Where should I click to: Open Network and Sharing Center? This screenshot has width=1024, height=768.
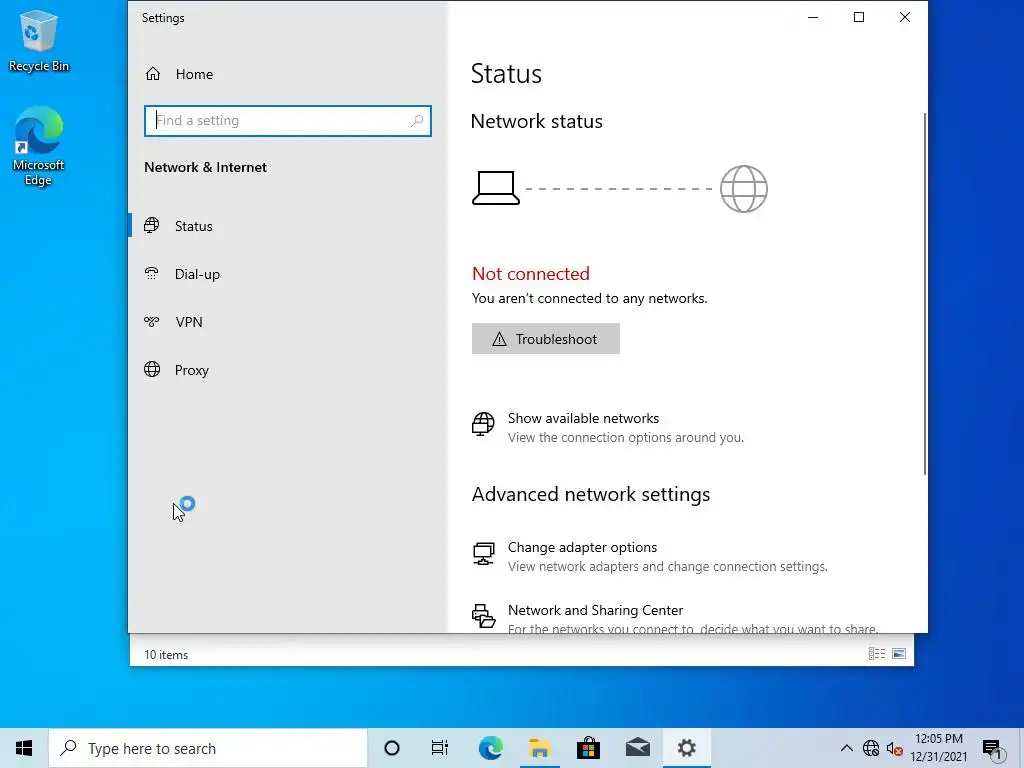coord(675,619)
